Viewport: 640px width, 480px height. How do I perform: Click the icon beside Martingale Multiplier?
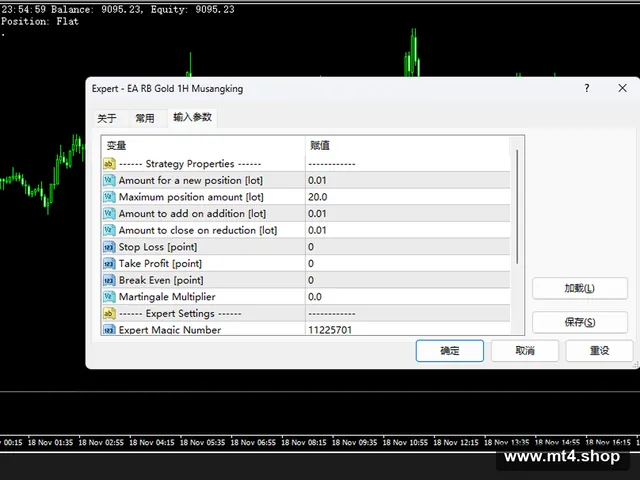tap(109, 297)
